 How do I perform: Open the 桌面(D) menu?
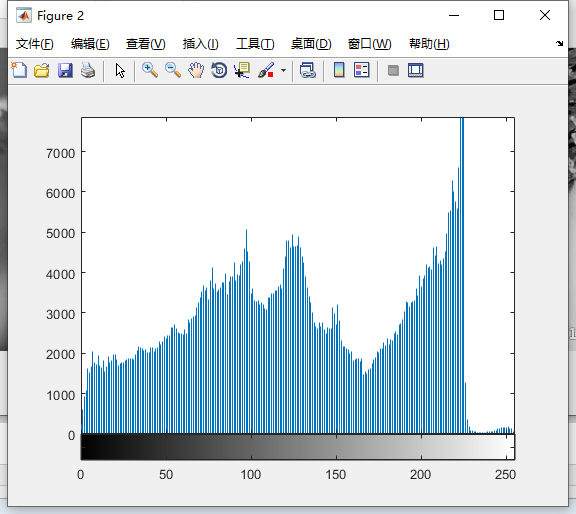[311, 44]
